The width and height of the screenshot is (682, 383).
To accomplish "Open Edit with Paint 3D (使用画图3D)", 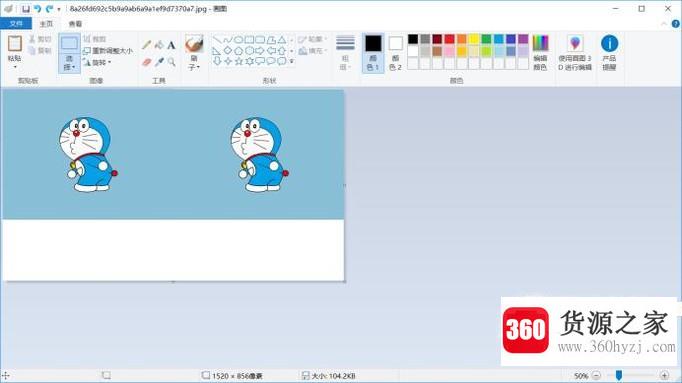I will tap(575, 53).
